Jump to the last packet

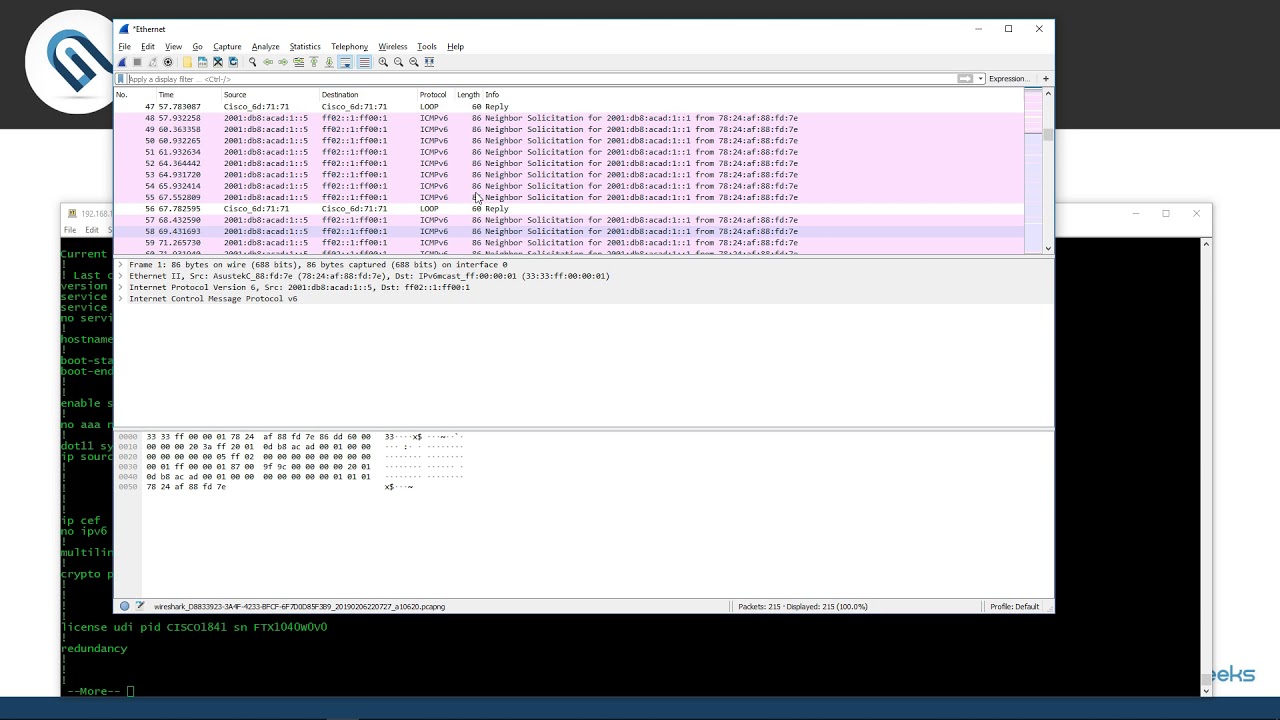[x=329, y=62]
